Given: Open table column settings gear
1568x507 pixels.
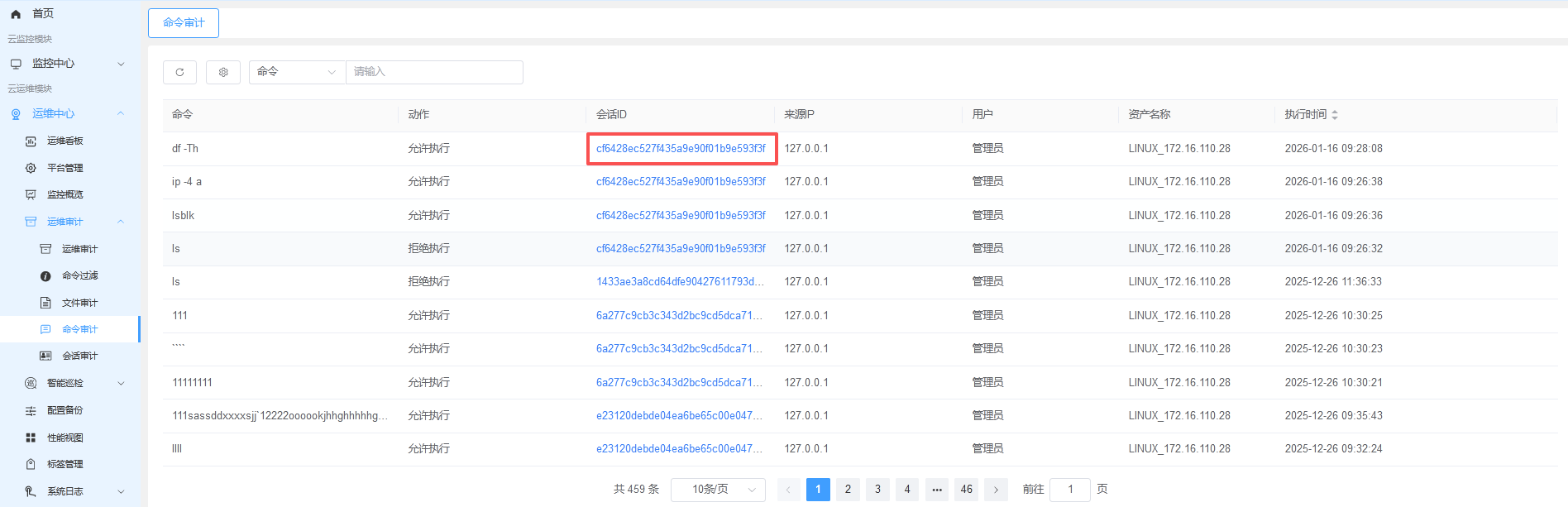Looking at the screenshot, I should 223,72.
